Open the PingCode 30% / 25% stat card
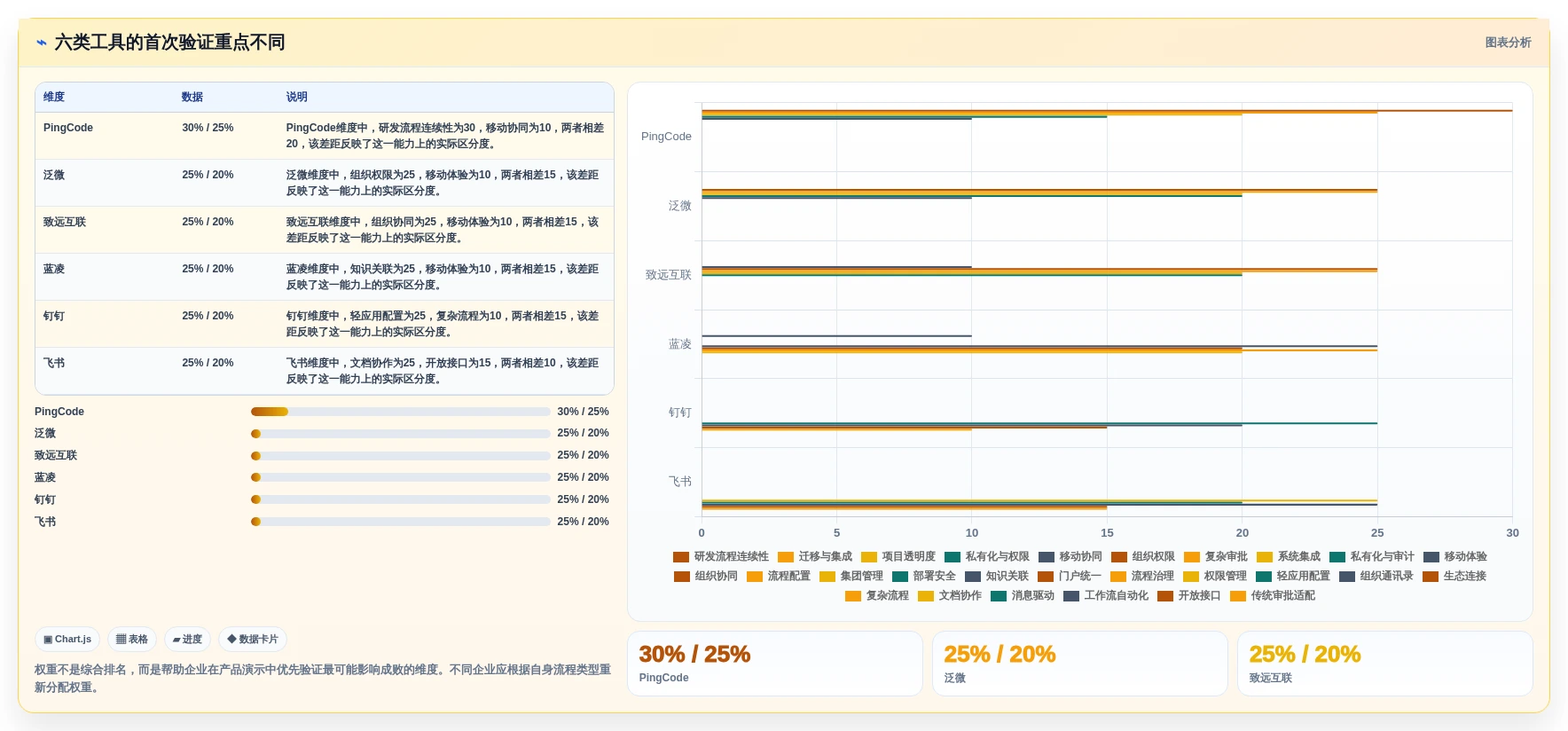The image size is (1568, 731). [x=775, y=664]
